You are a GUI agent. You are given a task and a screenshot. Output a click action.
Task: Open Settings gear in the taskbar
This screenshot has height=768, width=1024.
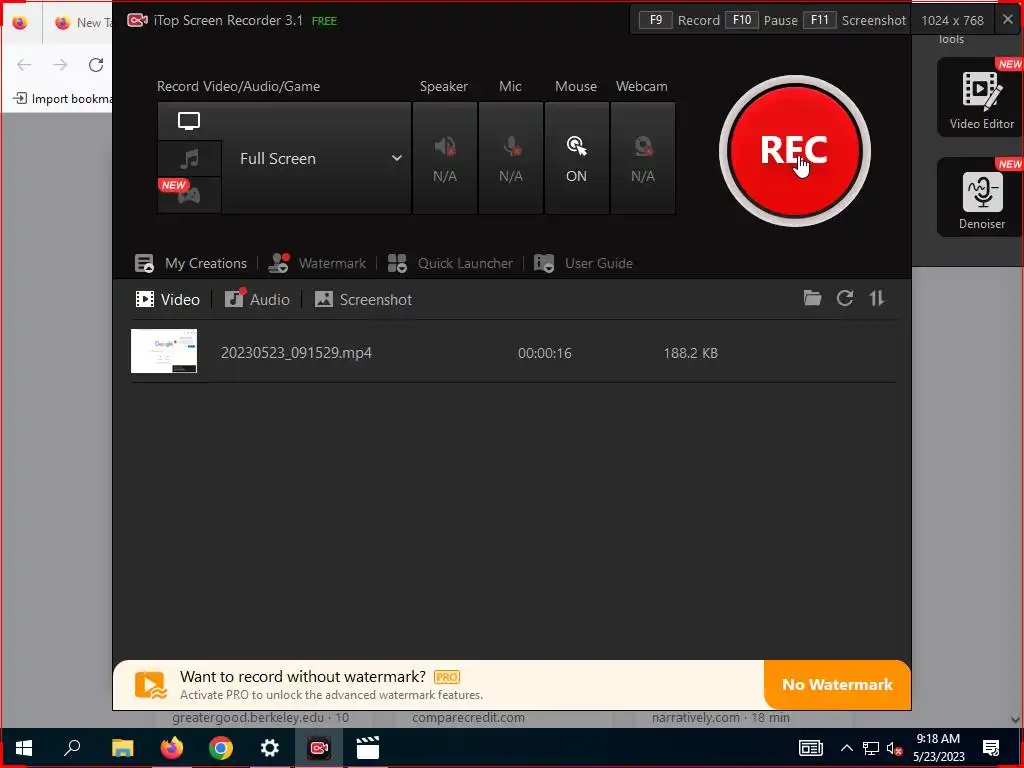point(270,748)
